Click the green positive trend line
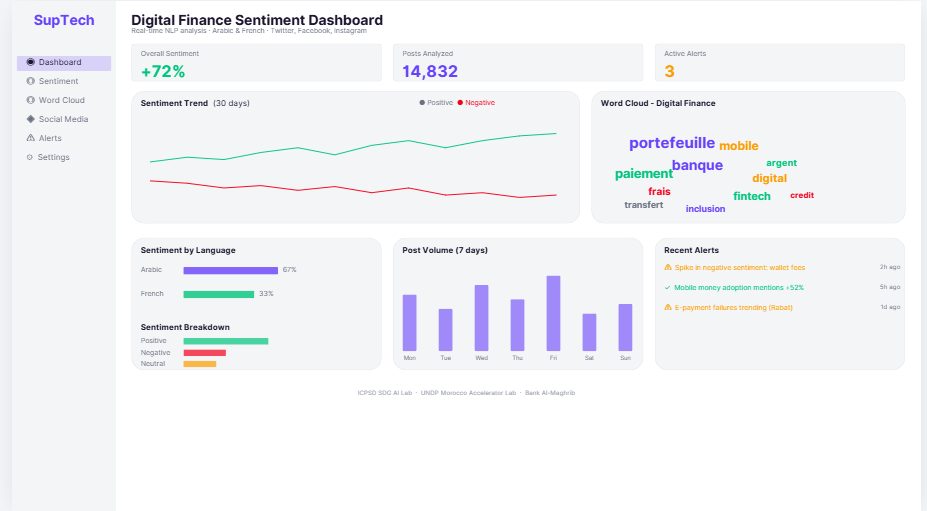Image resolution: width=927 pixels, height=511 pixels. 353,149
